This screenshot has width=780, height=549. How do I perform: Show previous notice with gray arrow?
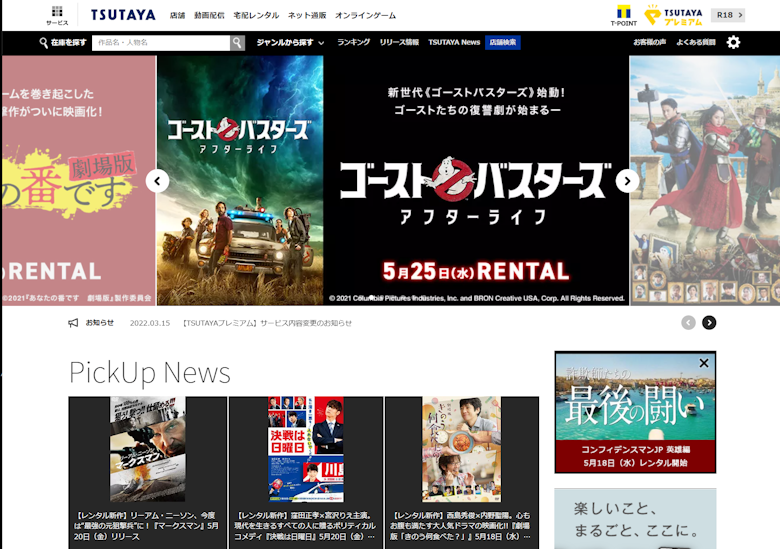click(688, 323)
